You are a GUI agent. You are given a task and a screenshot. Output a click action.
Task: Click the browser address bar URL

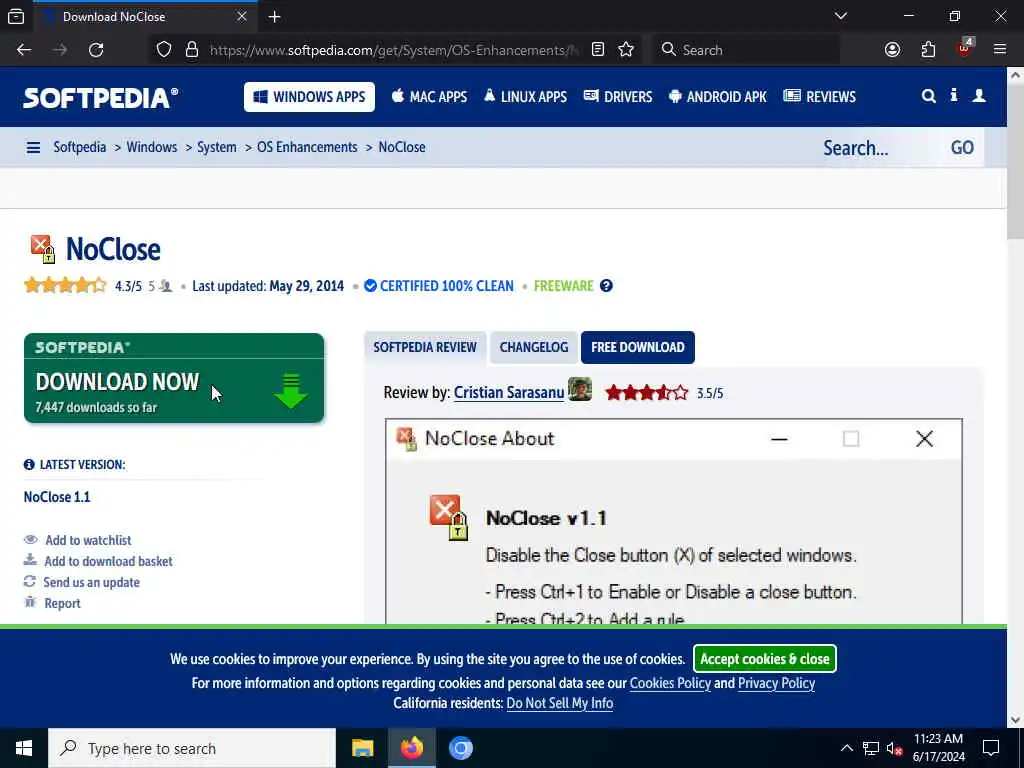[394, 50]
